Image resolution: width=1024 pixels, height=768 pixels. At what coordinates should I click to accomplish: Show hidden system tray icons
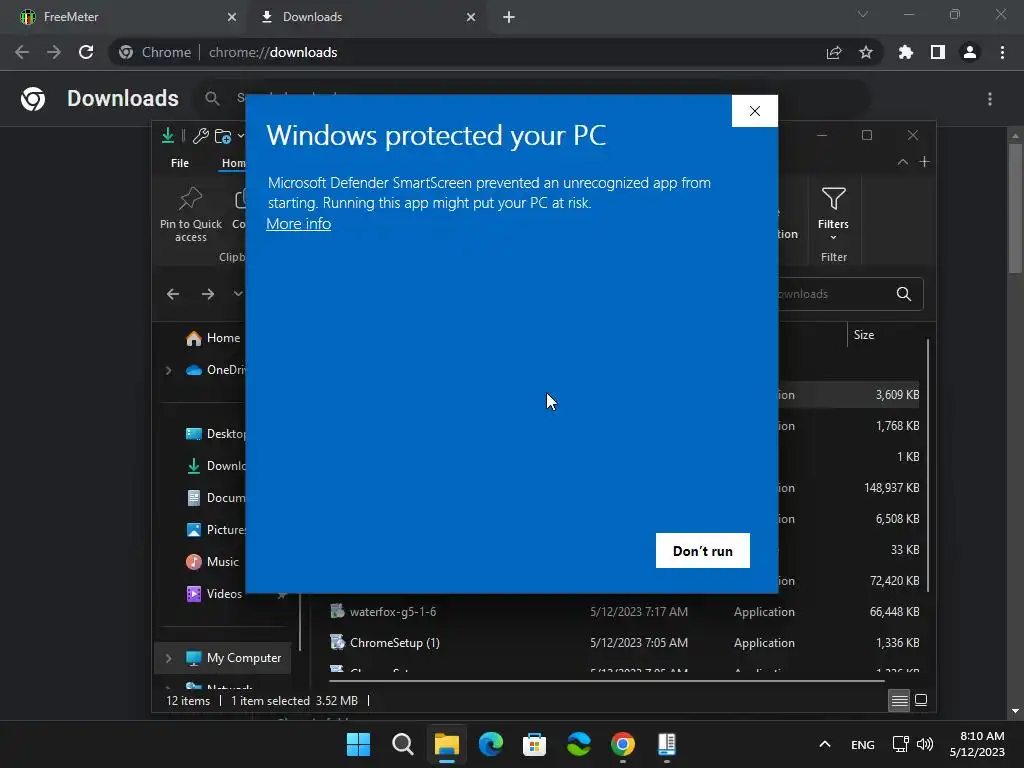click(x=825, y=744)
